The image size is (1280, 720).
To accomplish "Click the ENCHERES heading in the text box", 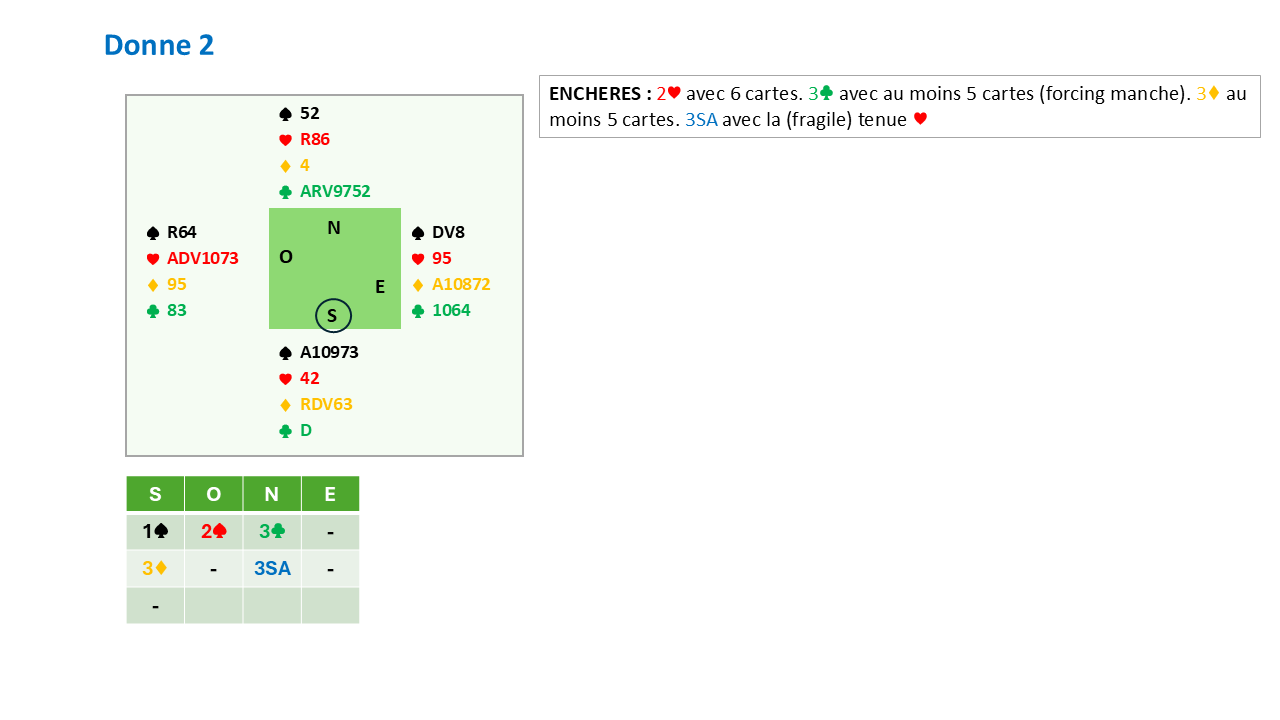I will (x=600, y=94).
